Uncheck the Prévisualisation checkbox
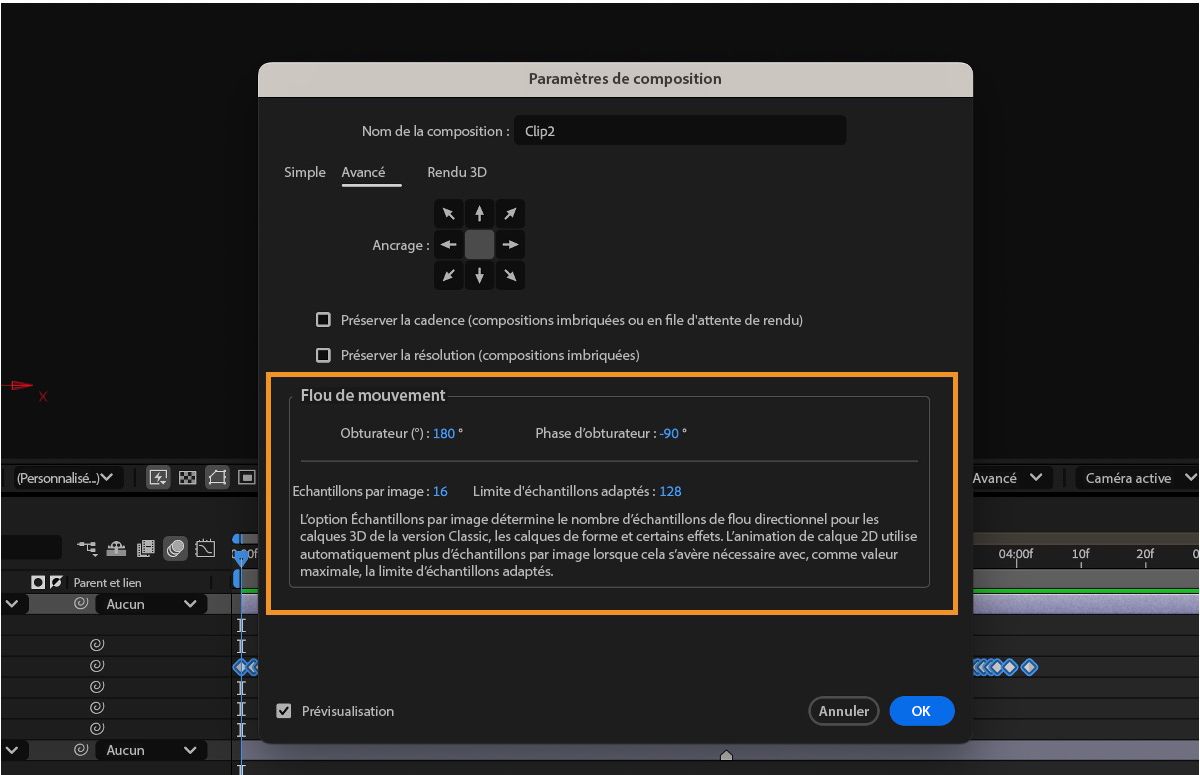The image size is (1200, 775). pos(283,711)
